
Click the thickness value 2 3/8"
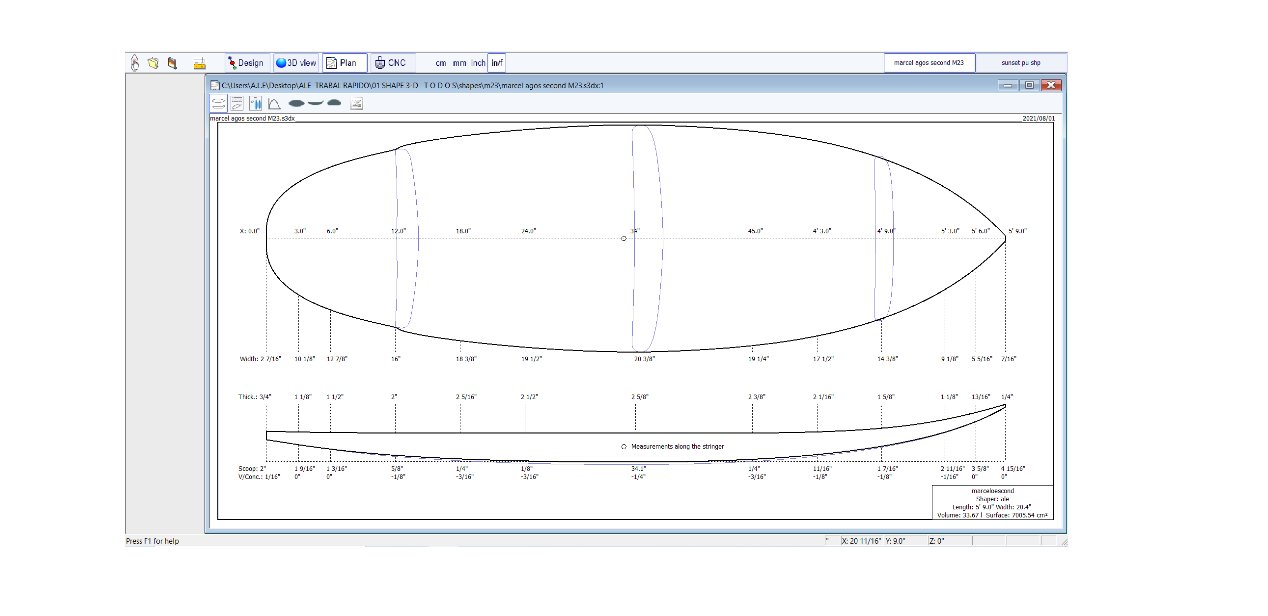coord(757,397)
